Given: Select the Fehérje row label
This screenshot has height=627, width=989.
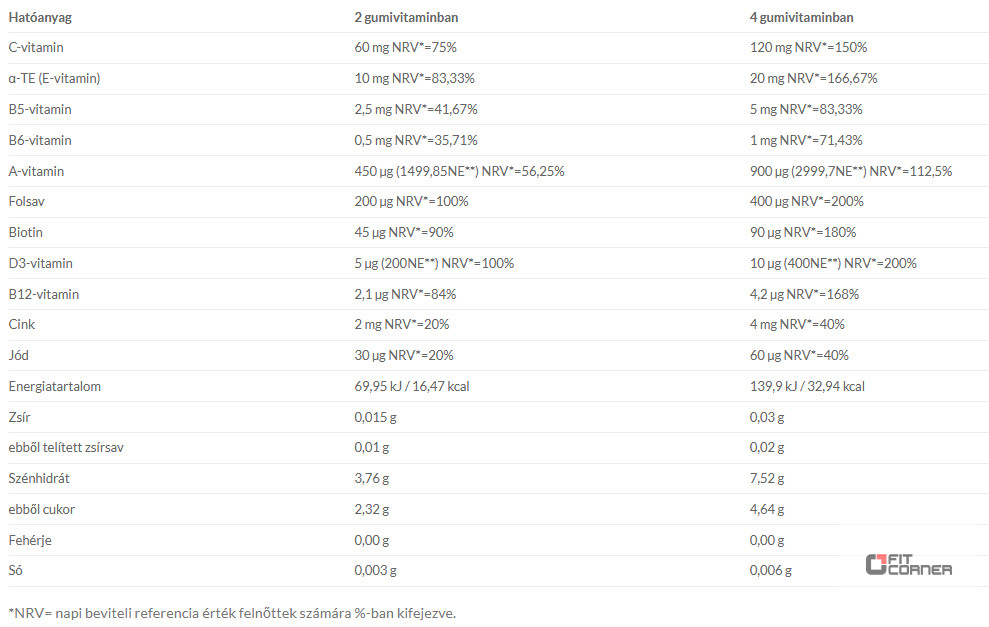Looking at the screenshot, I should [30, 540].
